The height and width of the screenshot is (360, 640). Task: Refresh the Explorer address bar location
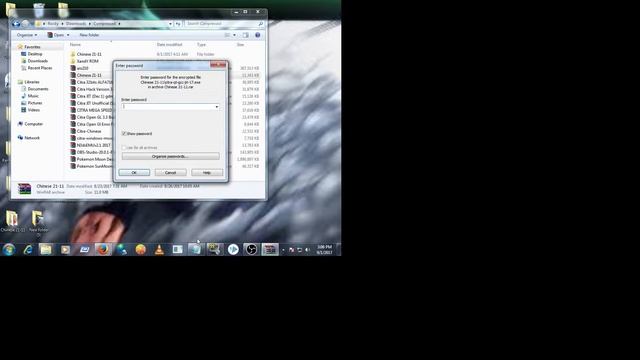click(178, 24)
